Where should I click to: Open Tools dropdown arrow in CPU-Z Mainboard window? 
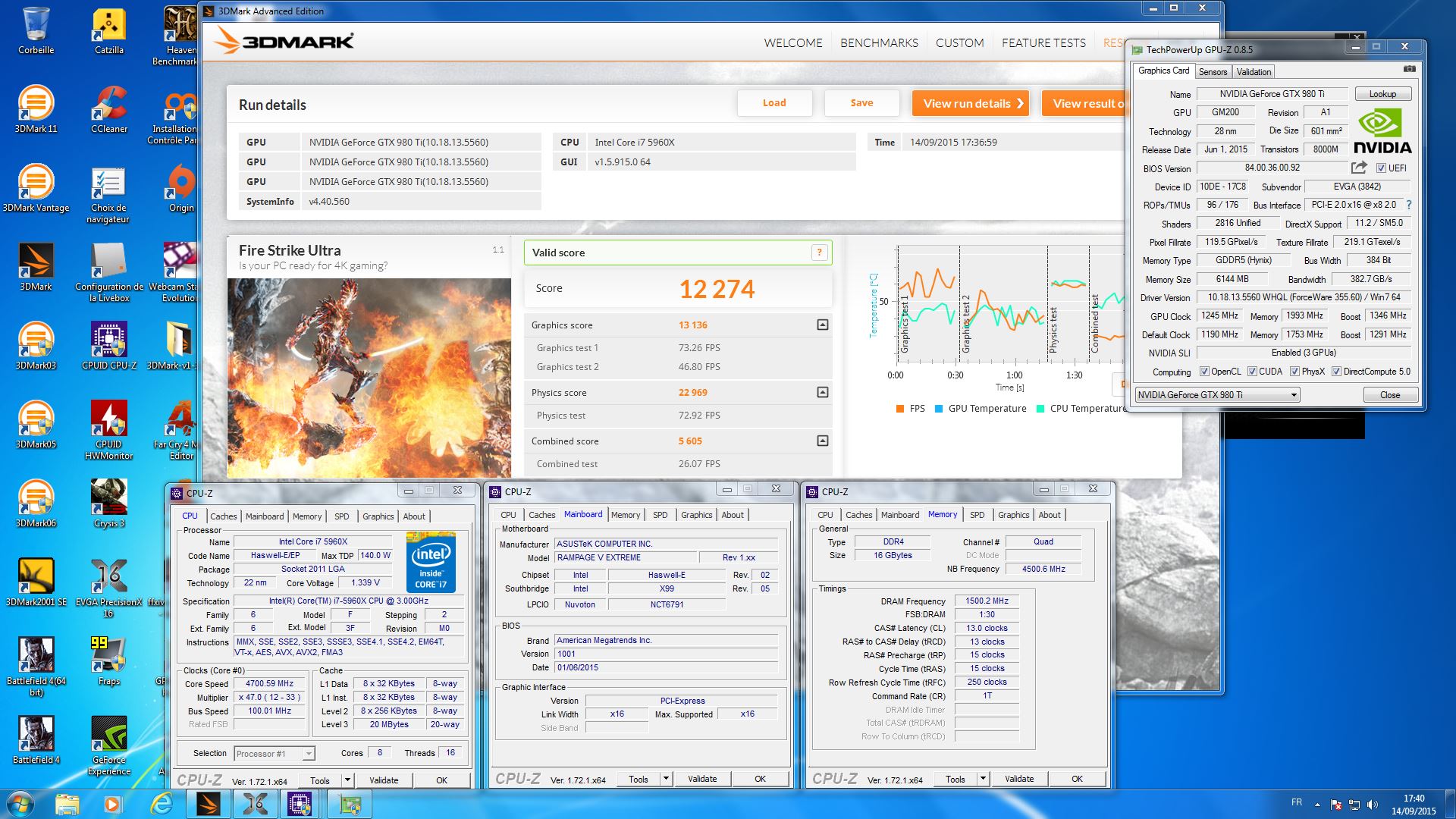pos(666,778)
